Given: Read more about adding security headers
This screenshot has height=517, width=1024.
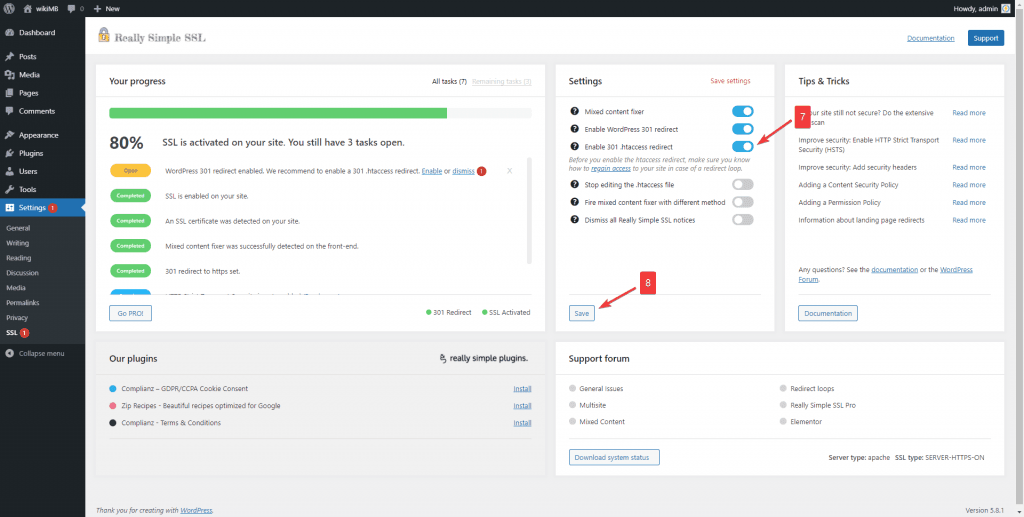Looking at the screenshot, I should point(969,168).
